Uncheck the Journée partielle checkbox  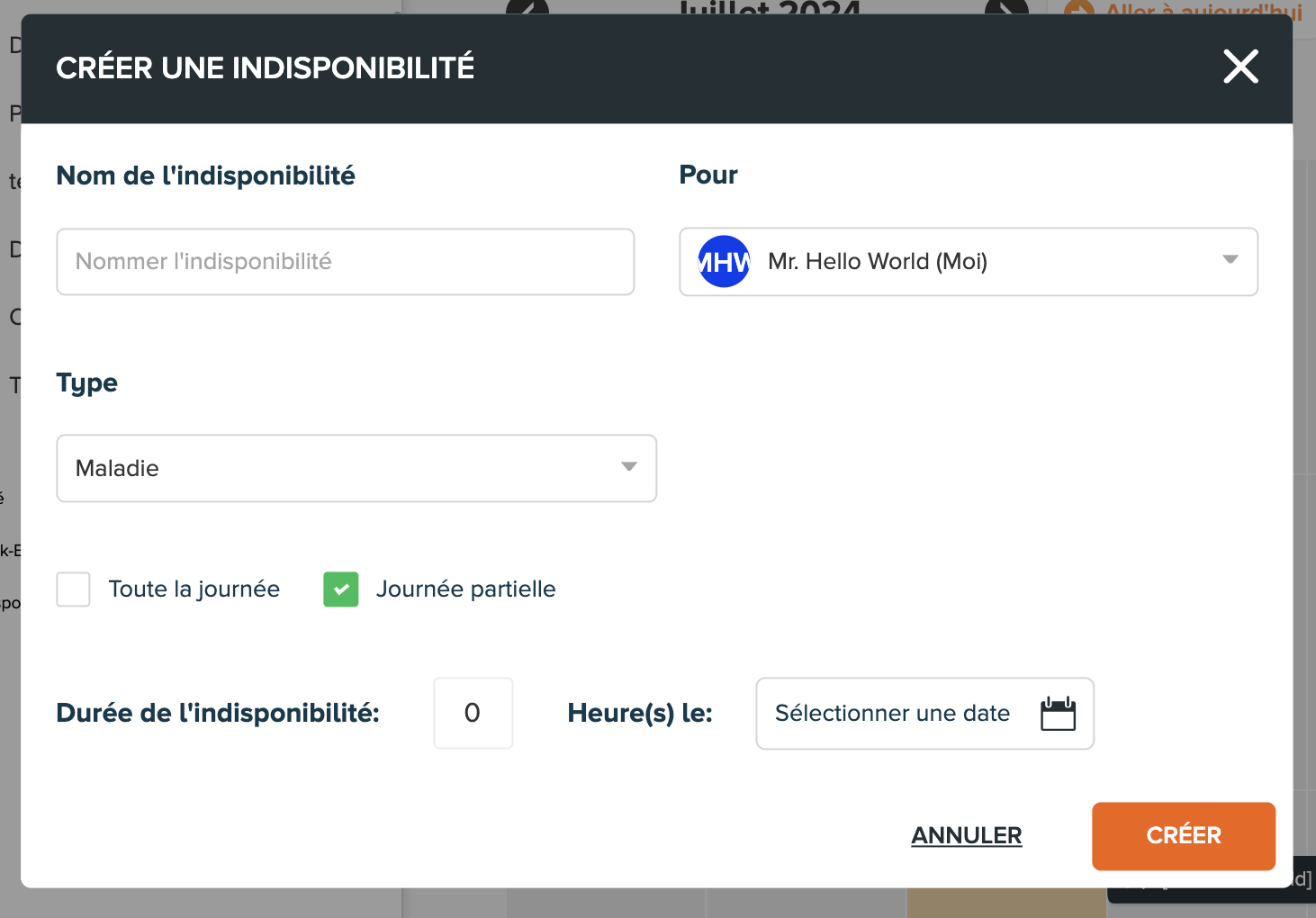[341, 589]
